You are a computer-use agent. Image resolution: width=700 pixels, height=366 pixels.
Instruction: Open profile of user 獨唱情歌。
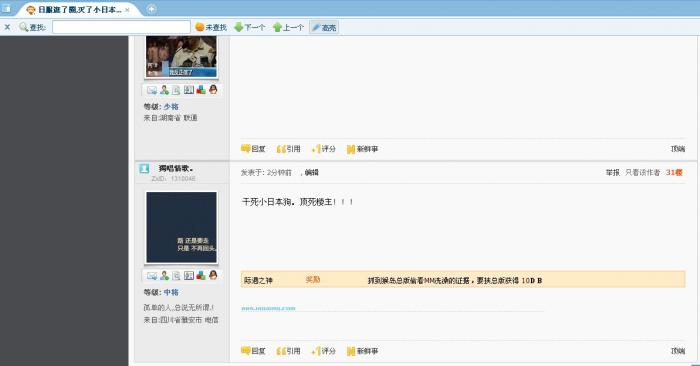(176, 168)
